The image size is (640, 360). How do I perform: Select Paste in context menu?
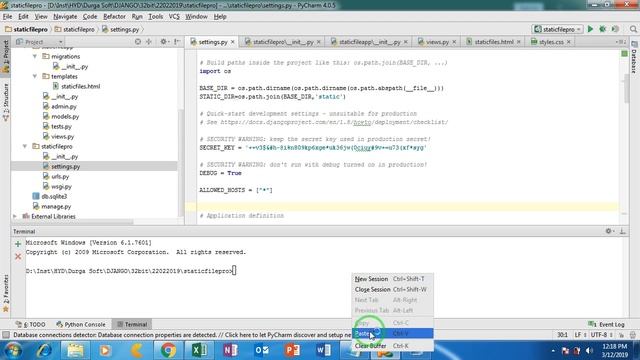coord(392,333)
